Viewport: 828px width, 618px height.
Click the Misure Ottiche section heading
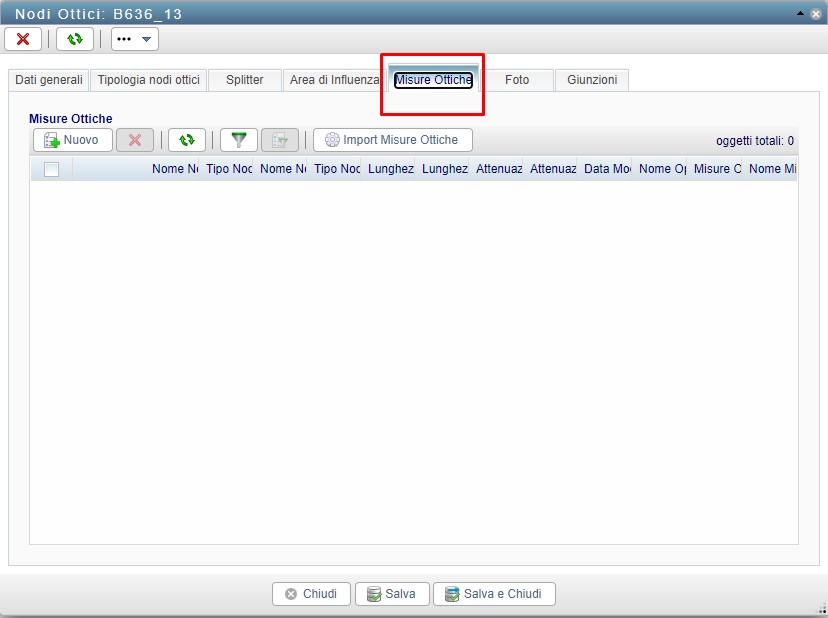tap(71, 119)
